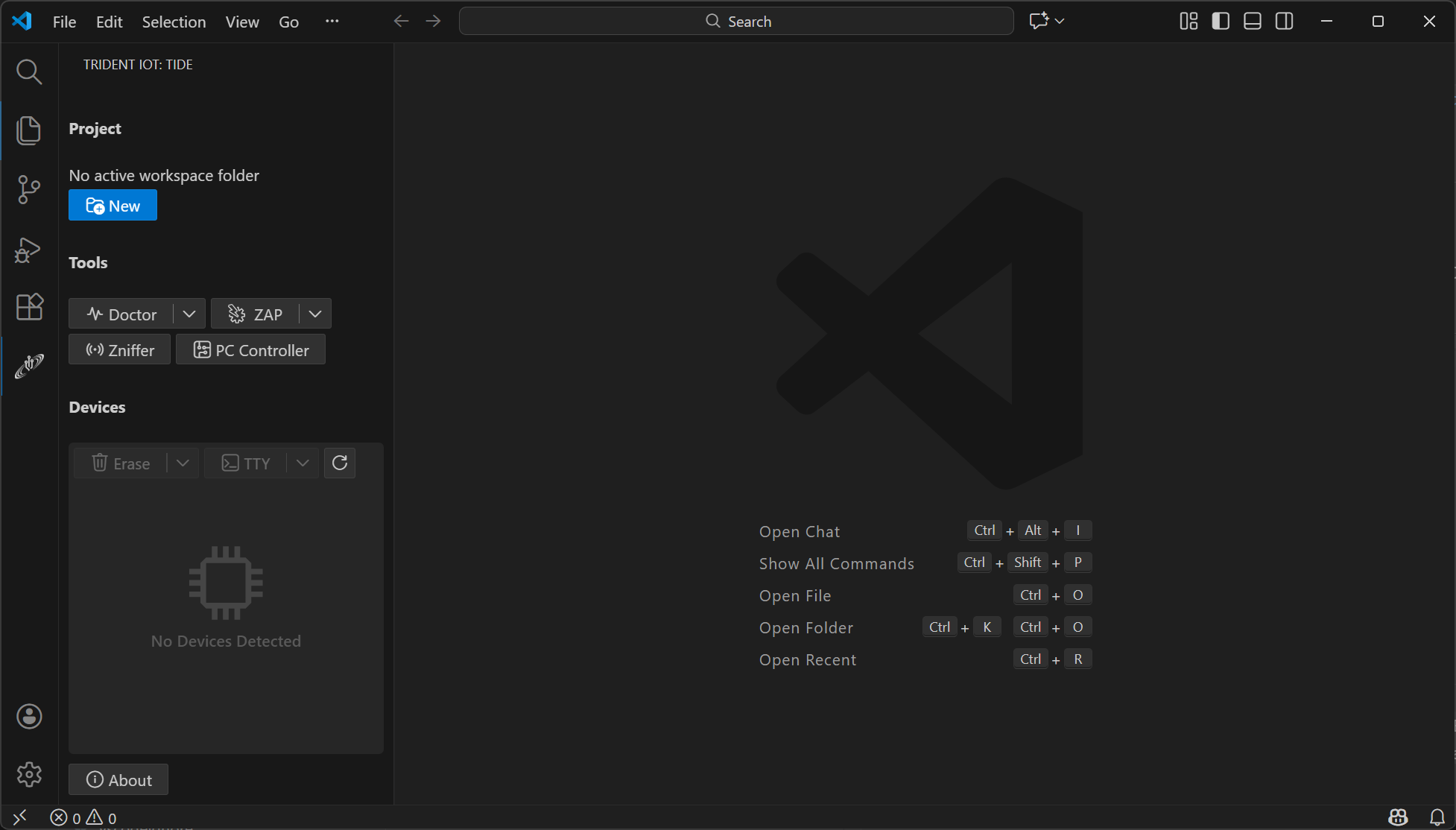Launch the ZAP tool
The height and width of the screenshot is (830, 1456).
click(256, 314)
